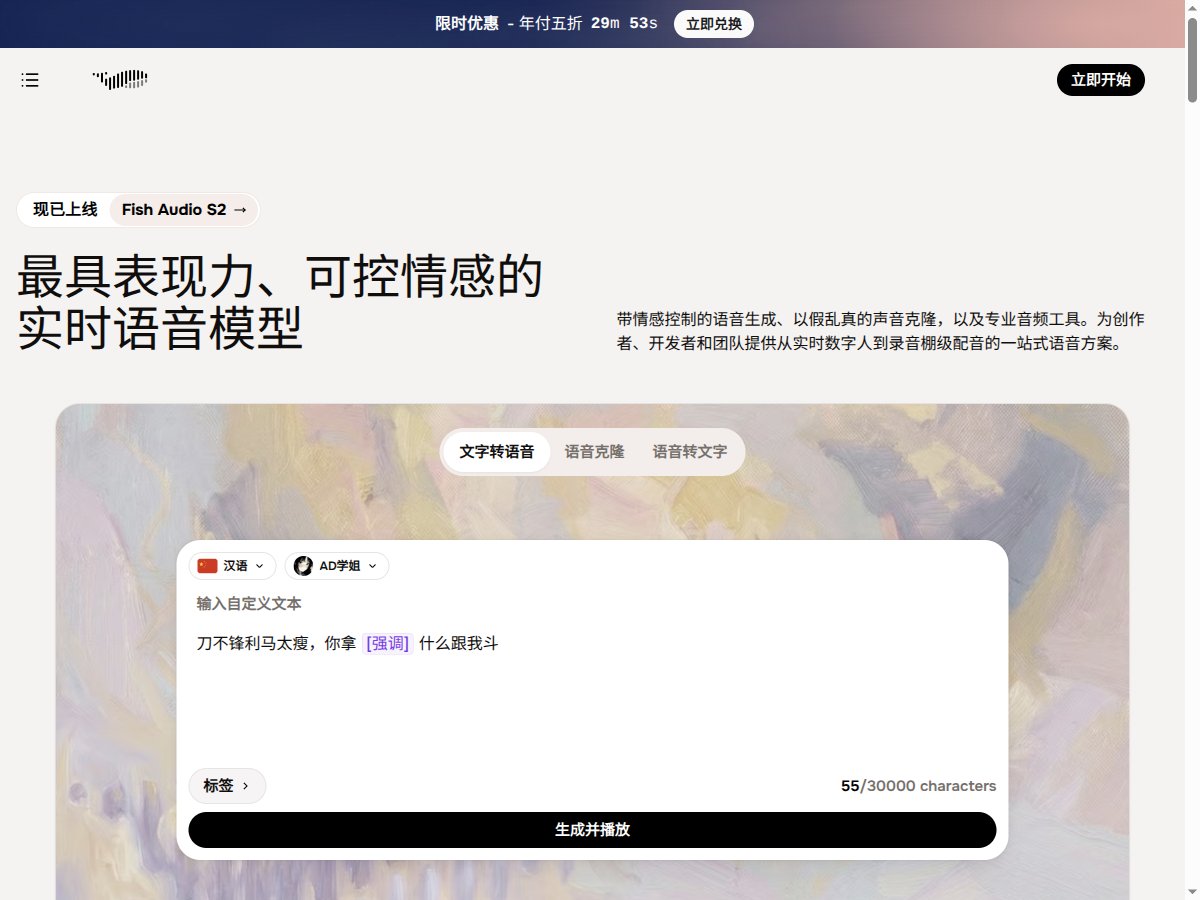Click the 立即开始 button
The image size is (1200, 900).
point(1100,80)
